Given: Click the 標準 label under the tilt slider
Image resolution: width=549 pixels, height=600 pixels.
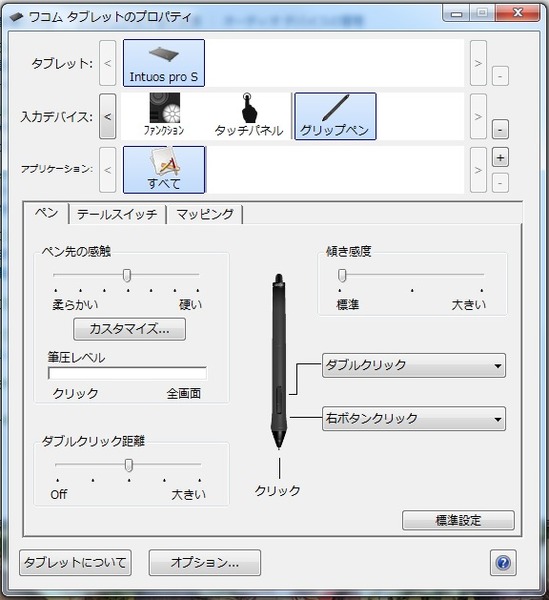Looking at the screenshot, I should [347, 305].
